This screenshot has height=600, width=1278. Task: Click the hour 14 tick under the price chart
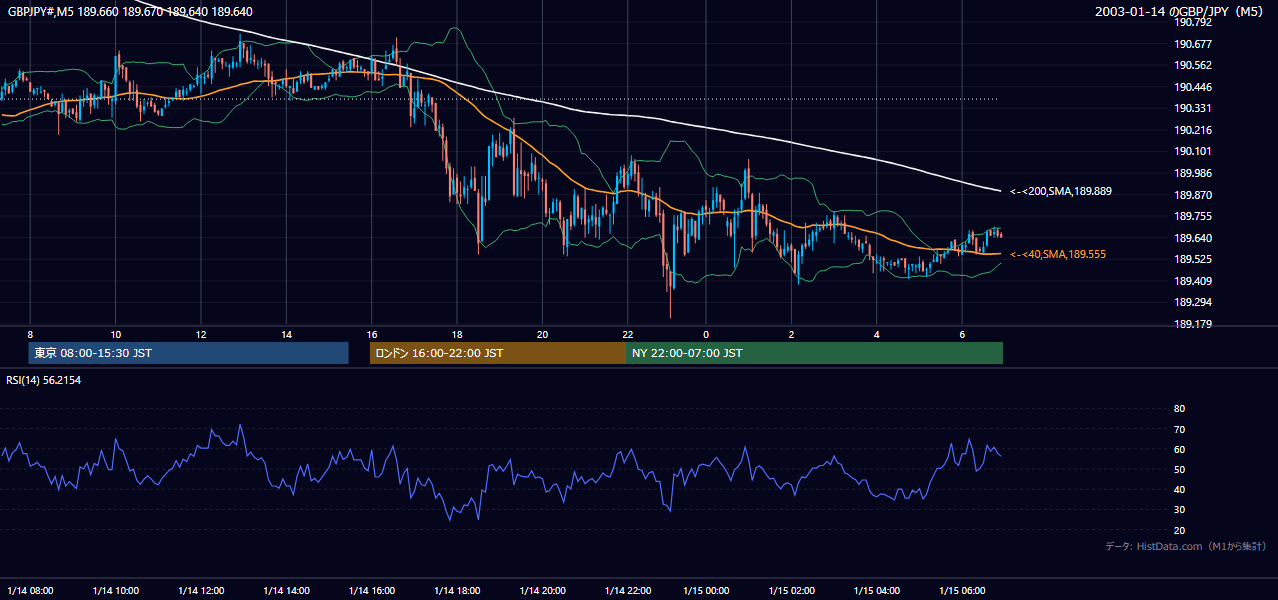pos(286,334)
